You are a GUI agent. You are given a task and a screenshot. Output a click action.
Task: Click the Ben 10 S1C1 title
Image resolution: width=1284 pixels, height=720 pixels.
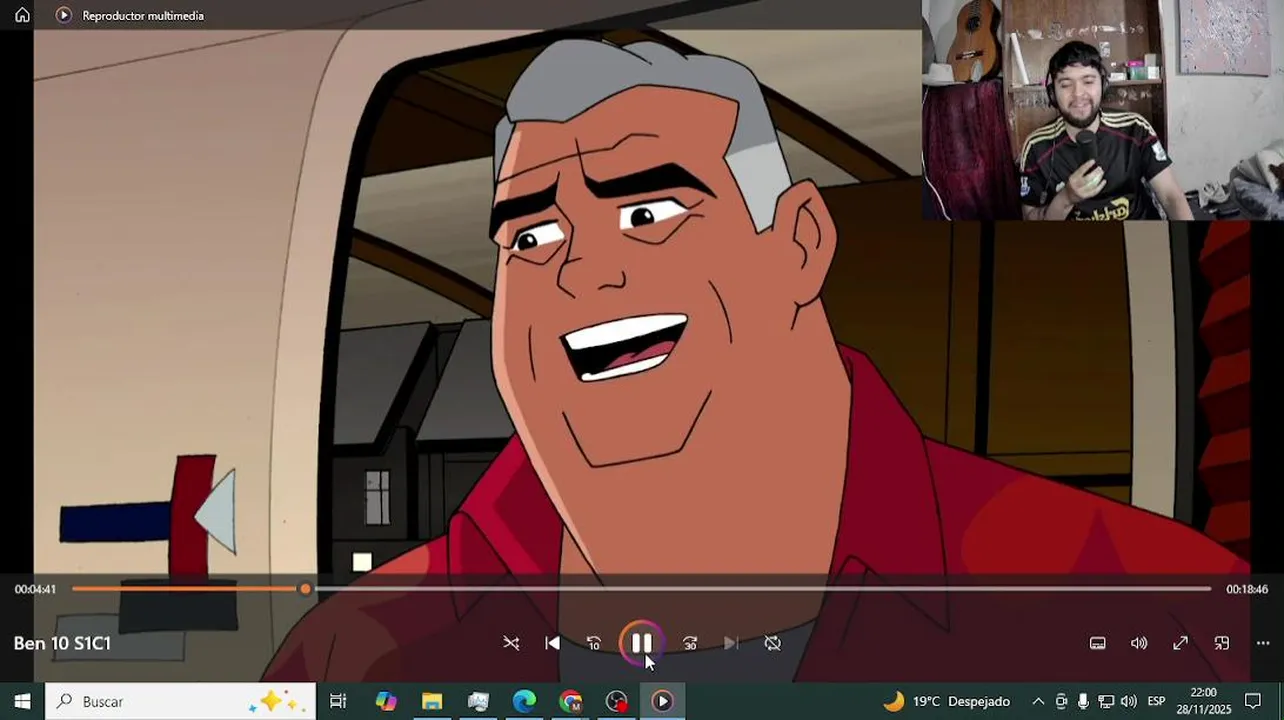(62, 643)
